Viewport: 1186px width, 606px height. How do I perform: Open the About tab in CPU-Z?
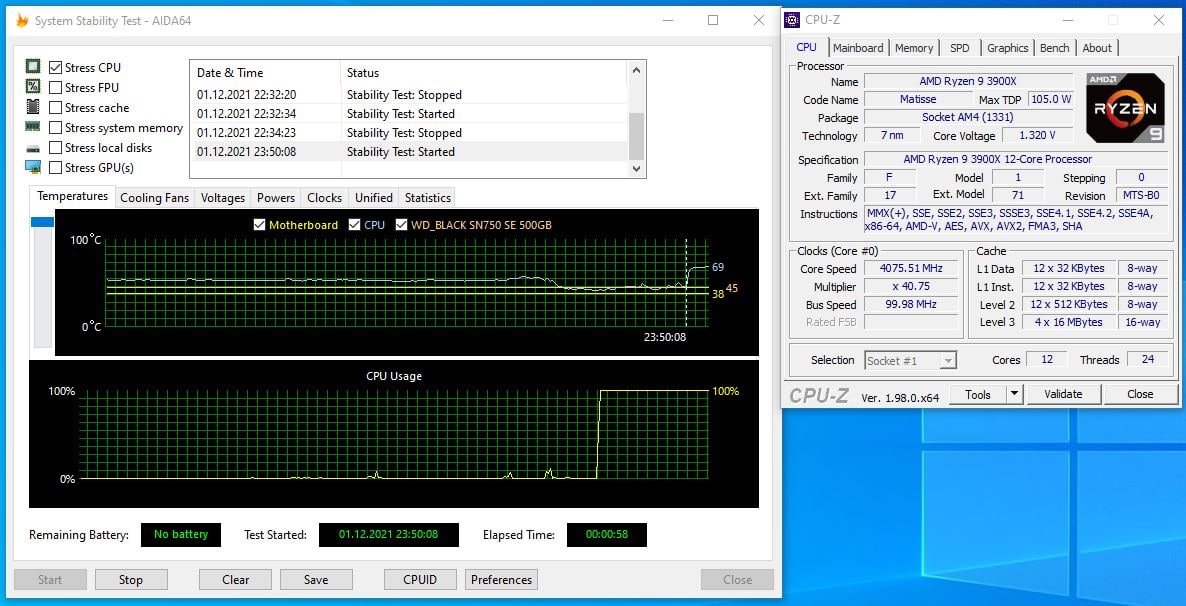1097,48
